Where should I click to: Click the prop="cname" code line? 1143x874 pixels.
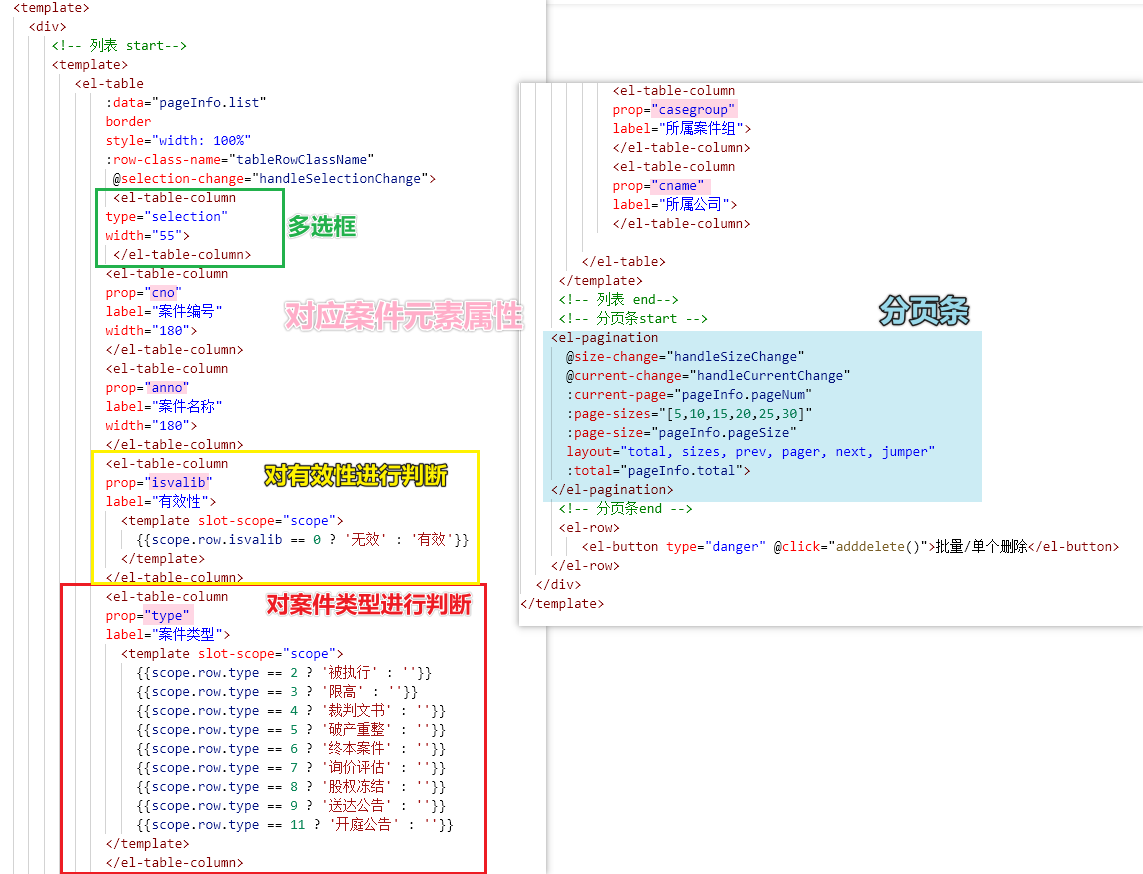[659, 186]
